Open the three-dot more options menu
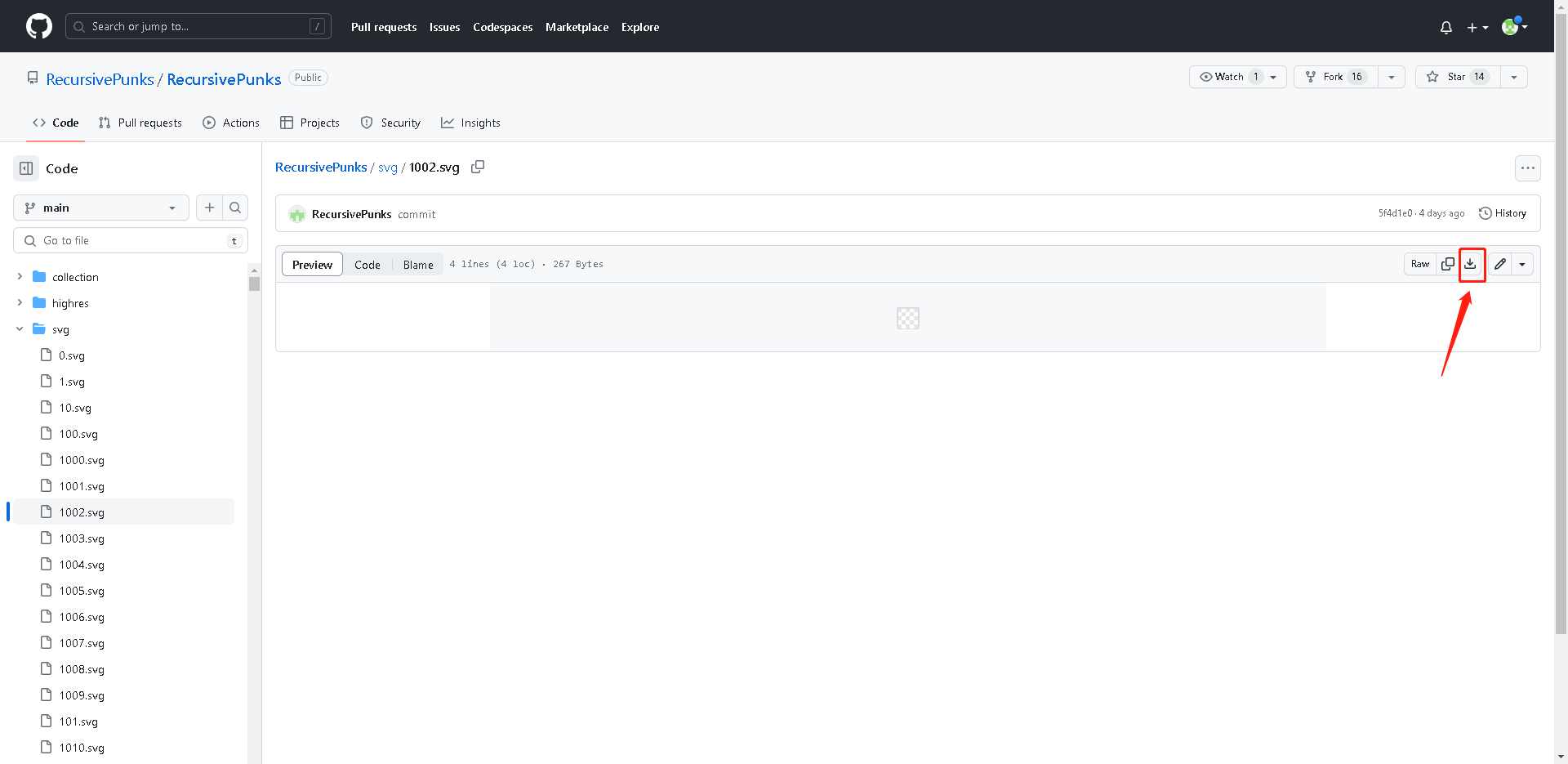The width and height of the screenshot is (1568, 764). click(1527, 168)
